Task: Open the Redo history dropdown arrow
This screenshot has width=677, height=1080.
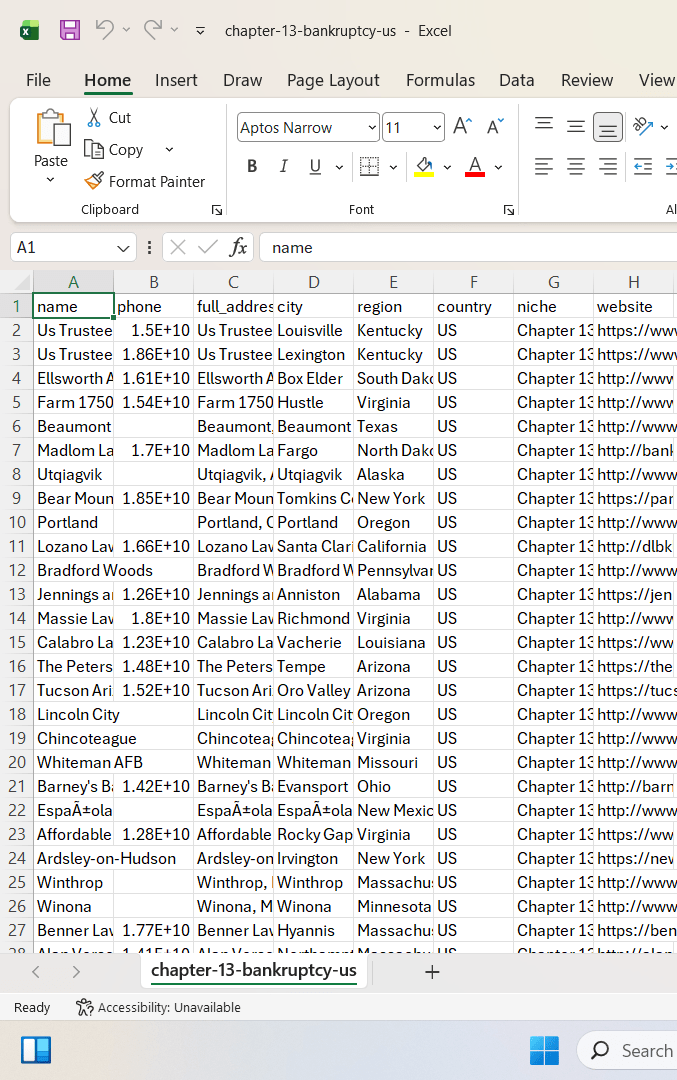Action: coord(174,30)
